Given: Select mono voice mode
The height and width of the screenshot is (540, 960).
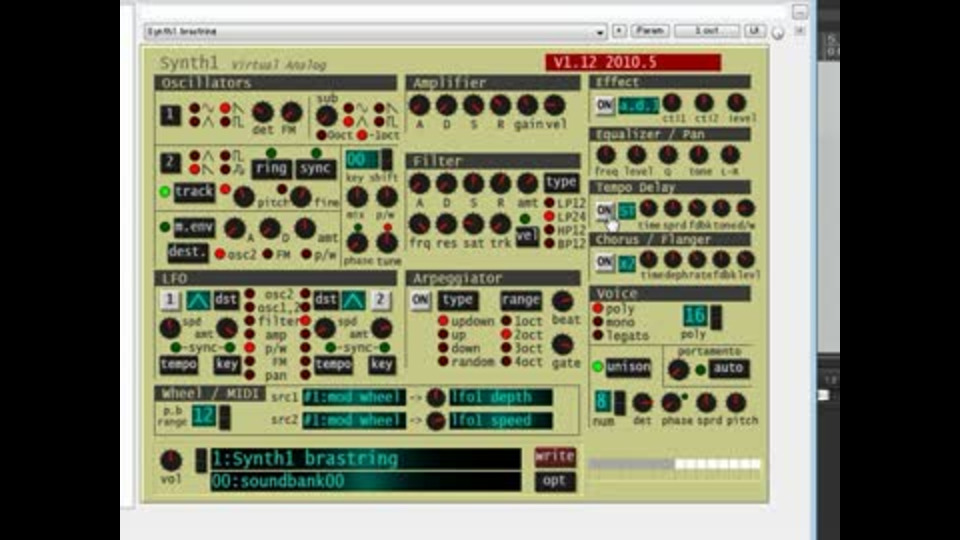Looking at the screenshot, I should tap(598, 322).
